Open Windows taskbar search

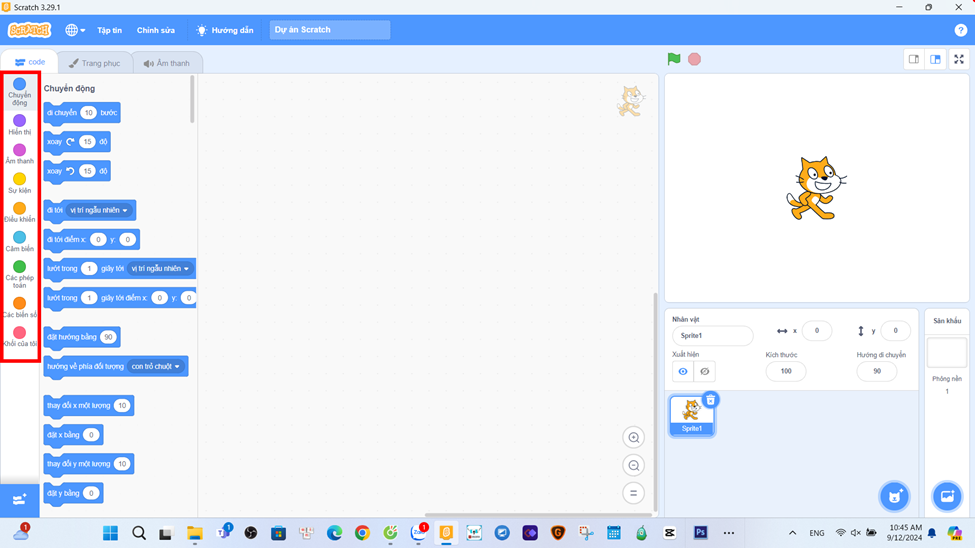pyautogui.click(x=139, y=533)
